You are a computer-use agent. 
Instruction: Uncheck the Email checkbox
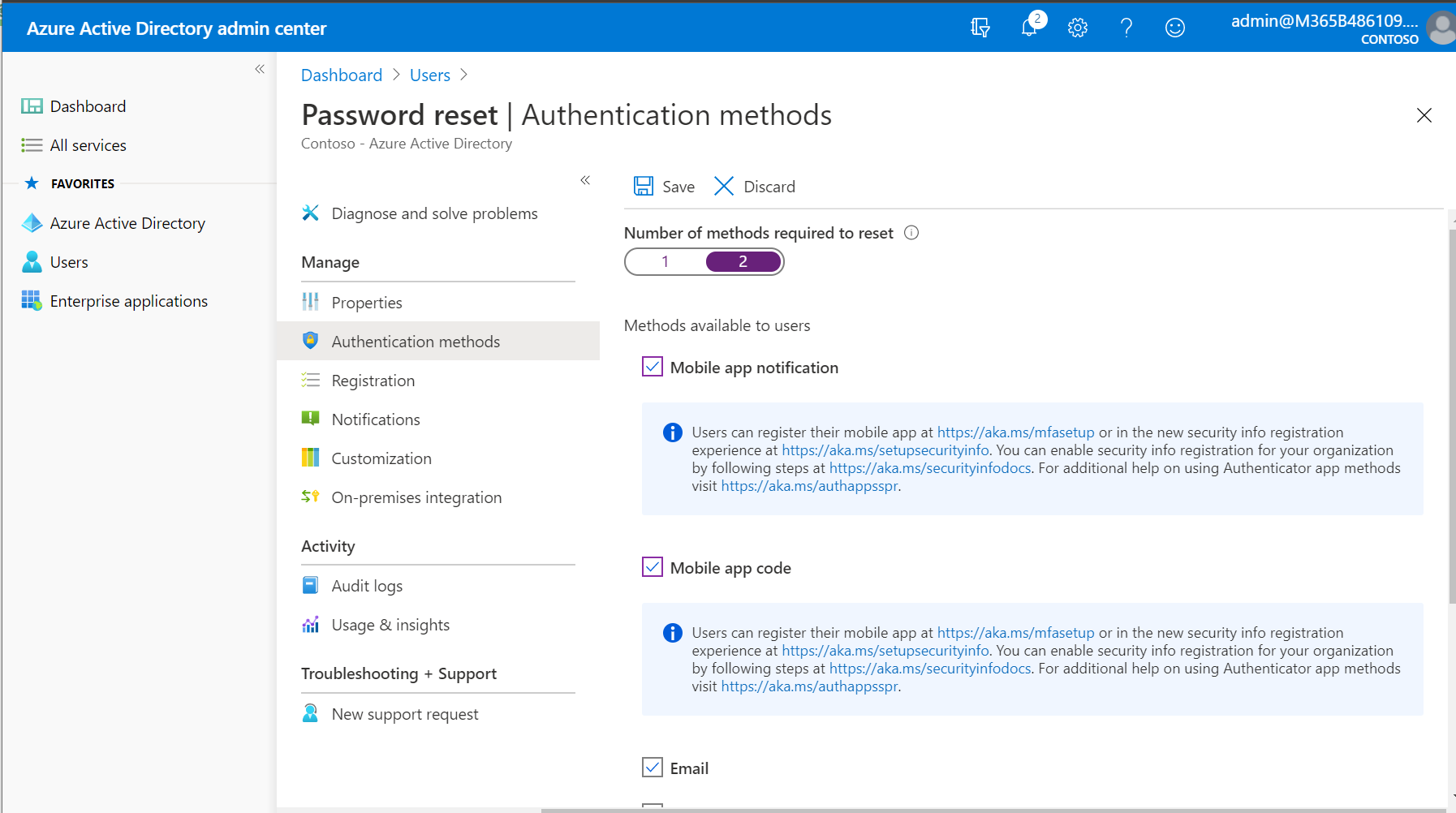coord(653,767)
